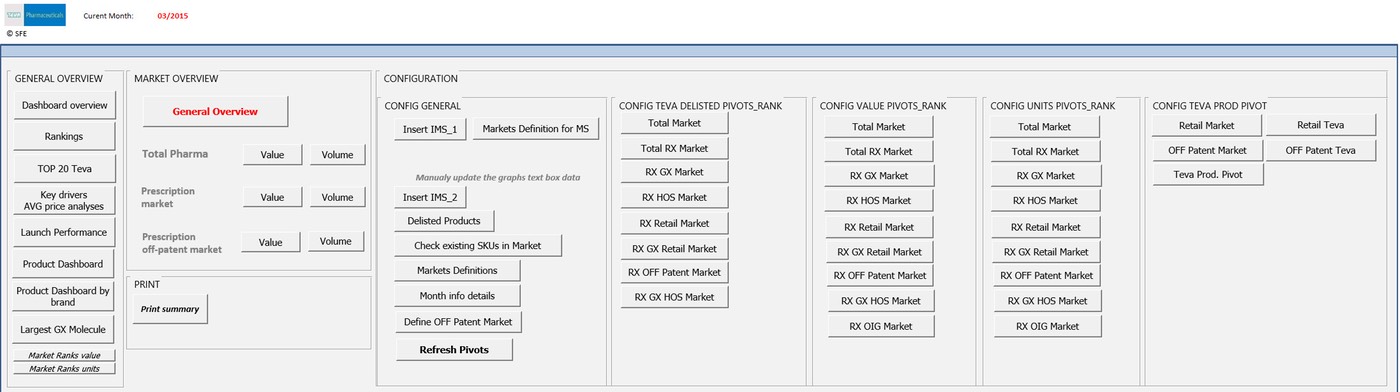
Task: Open OFF Patent Teva pivot
Action: pyautogui.click(x=1321, y=150)
